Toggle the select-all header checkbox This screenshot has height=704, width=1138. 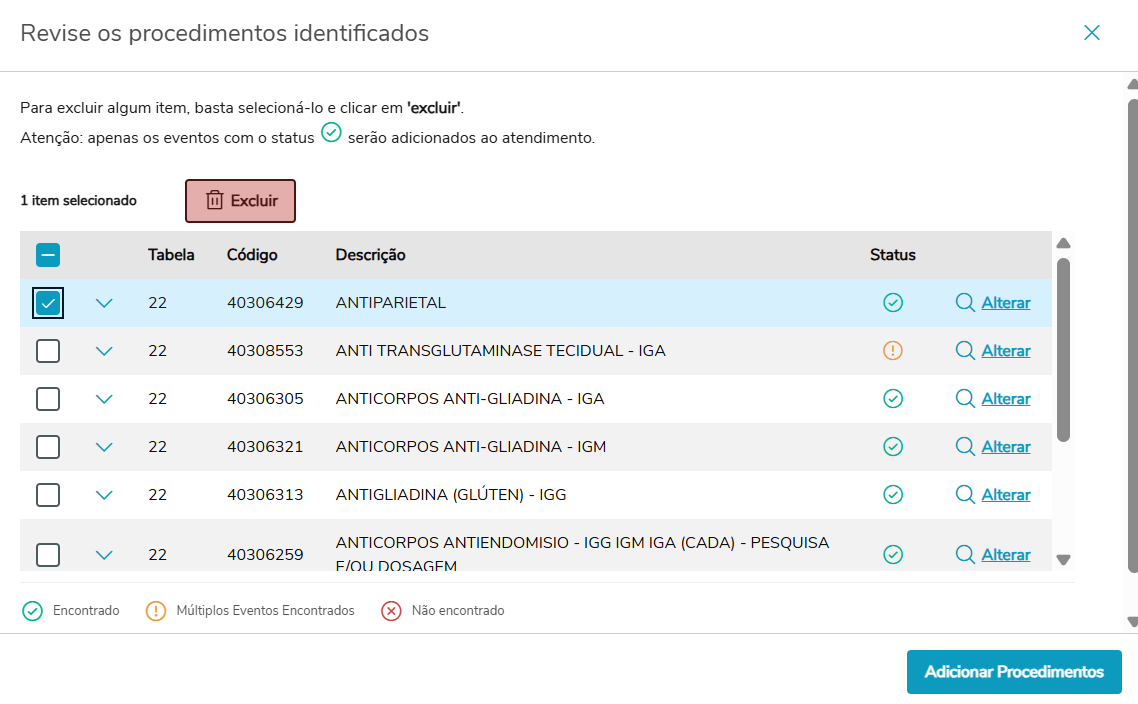(x=48, y=255)
